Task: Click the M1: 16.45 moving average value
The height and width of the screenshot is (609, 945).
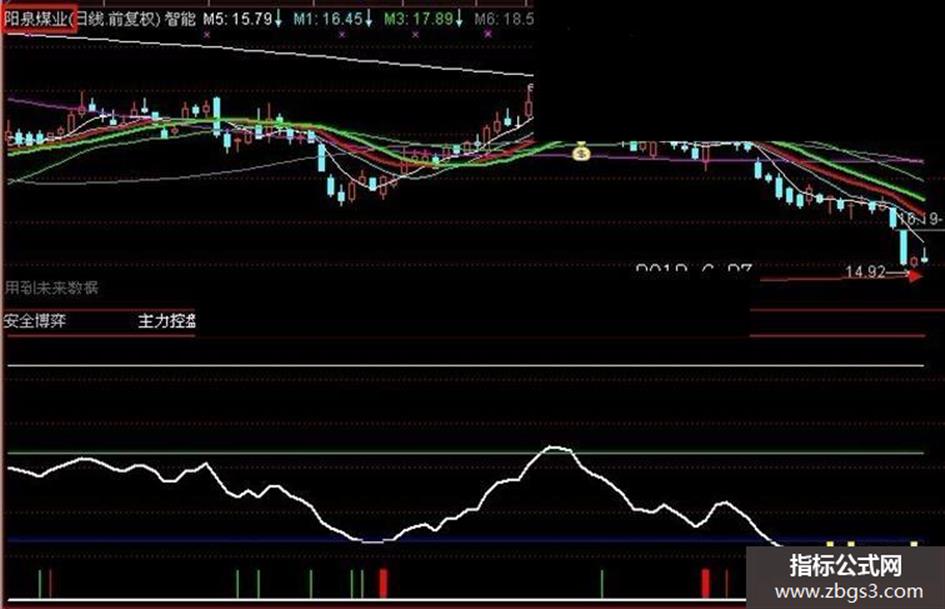Action: pyautogui.click(x=328, y=19)
